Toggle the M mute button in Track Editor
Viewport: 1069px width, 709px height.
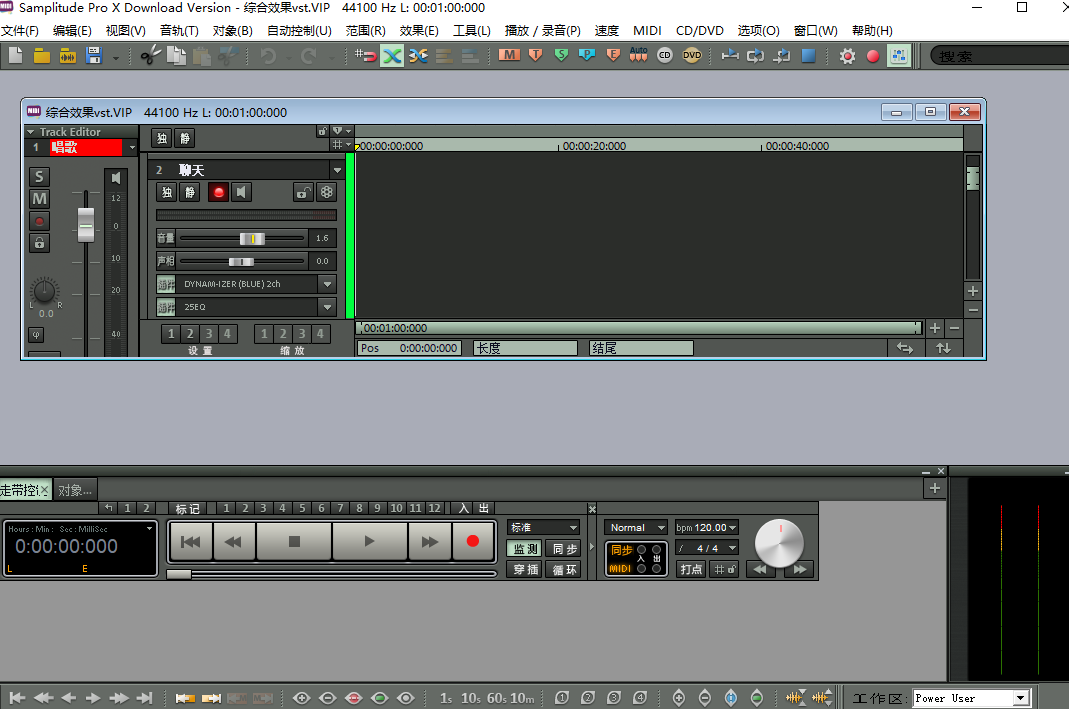pos(39,199)
